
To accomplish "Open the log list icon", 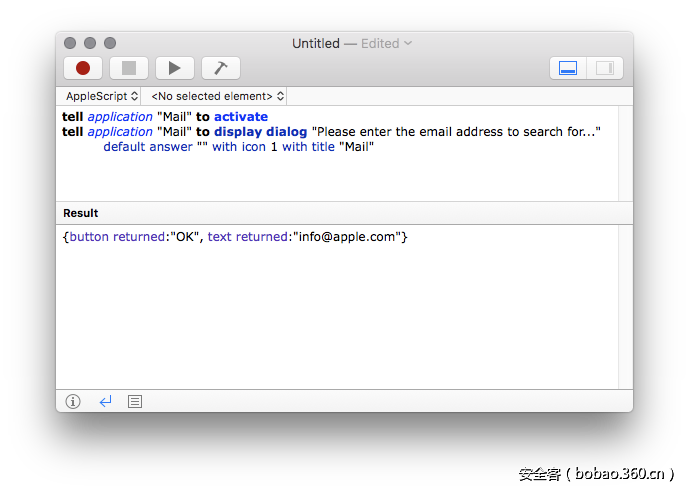I will pyautogui.click(x=135, y=401).
